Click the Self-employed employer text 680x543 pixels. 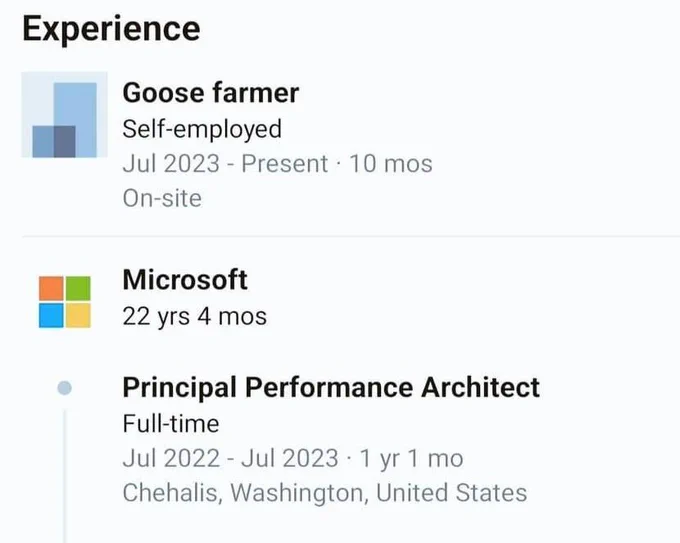pos(202,128)
